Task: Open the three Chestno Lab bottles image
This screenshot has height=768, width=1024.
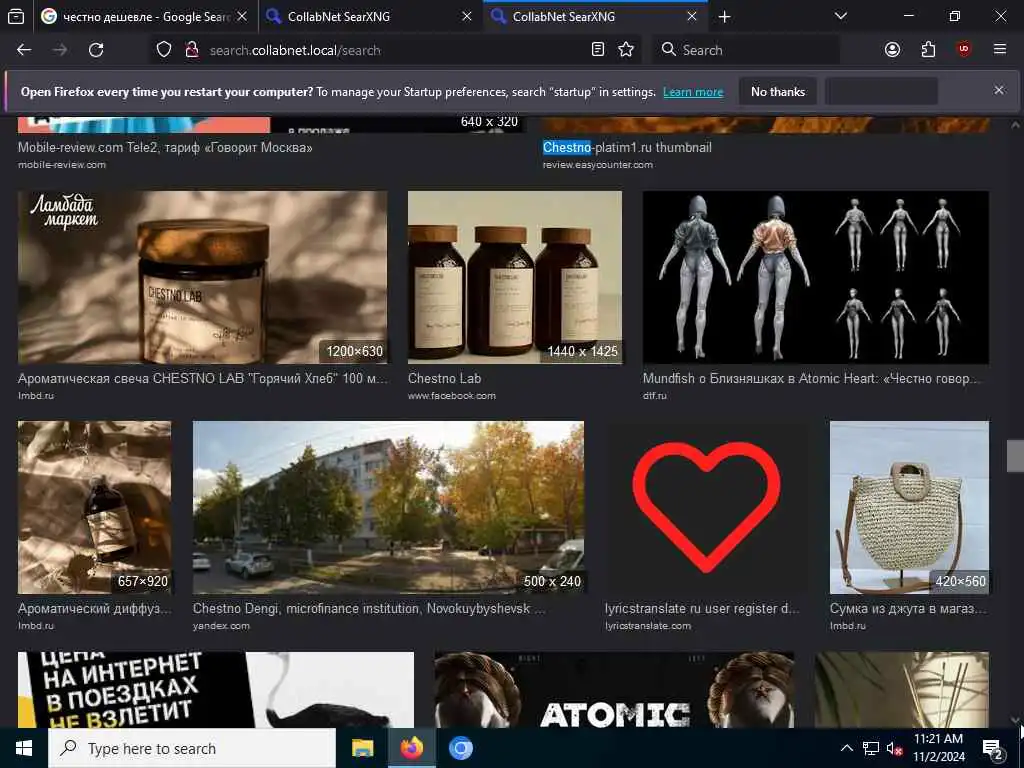Action: click(x=515, y=277)
